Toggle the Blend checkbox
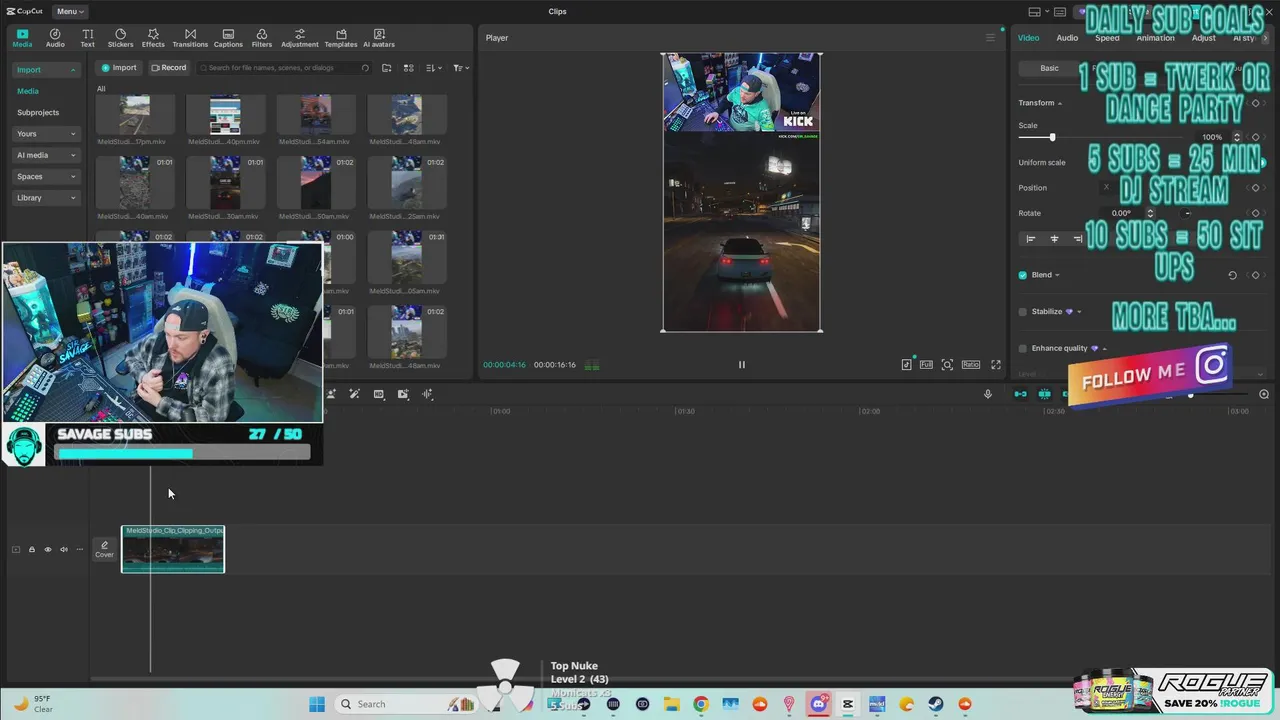Screen dimensions: 1280x720 [x=1022, y=275]
